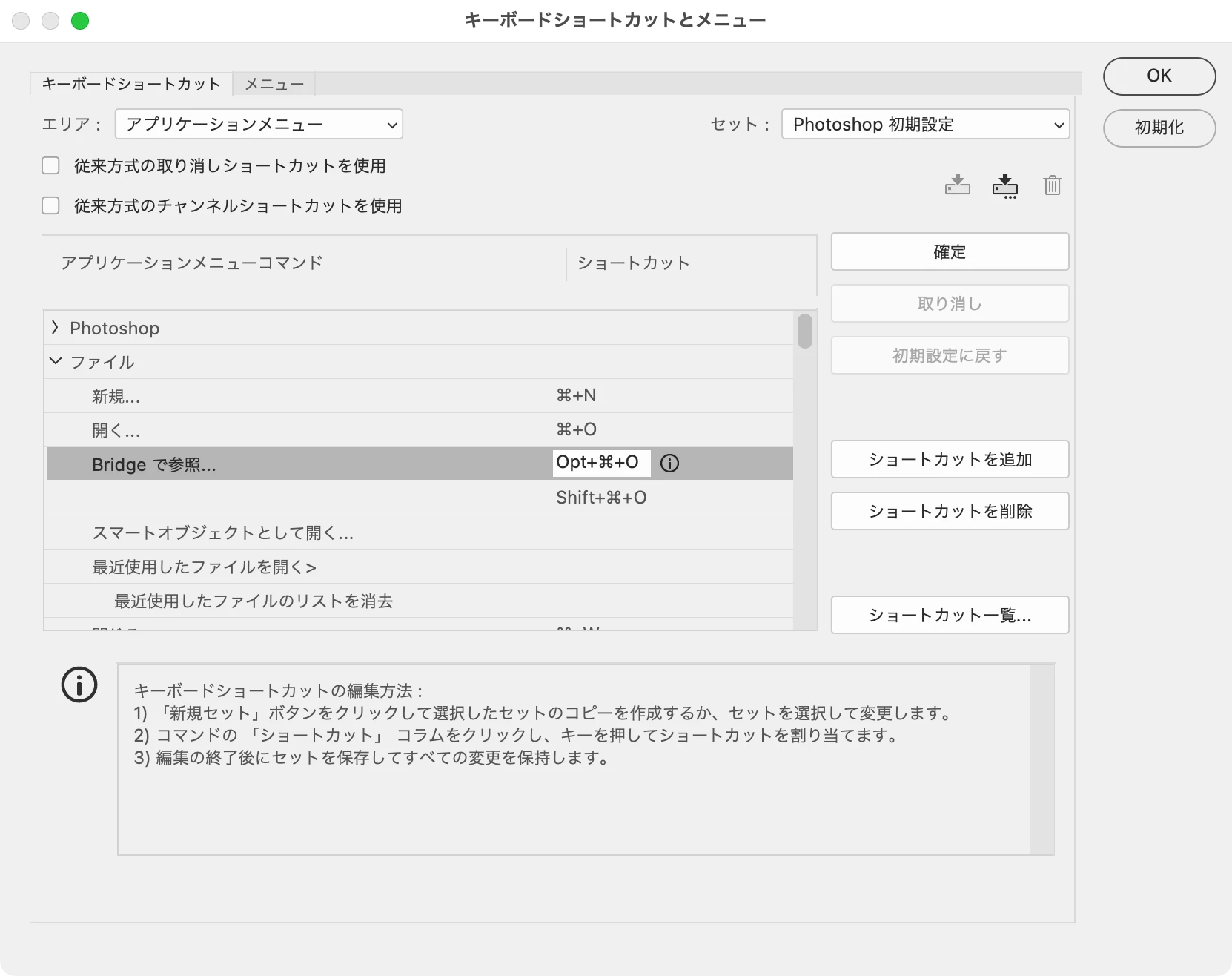Click the 初期設定に戻す button
Image resolution: width=1232 pixels, height=976 pixels.
click(x=950, y=355)
